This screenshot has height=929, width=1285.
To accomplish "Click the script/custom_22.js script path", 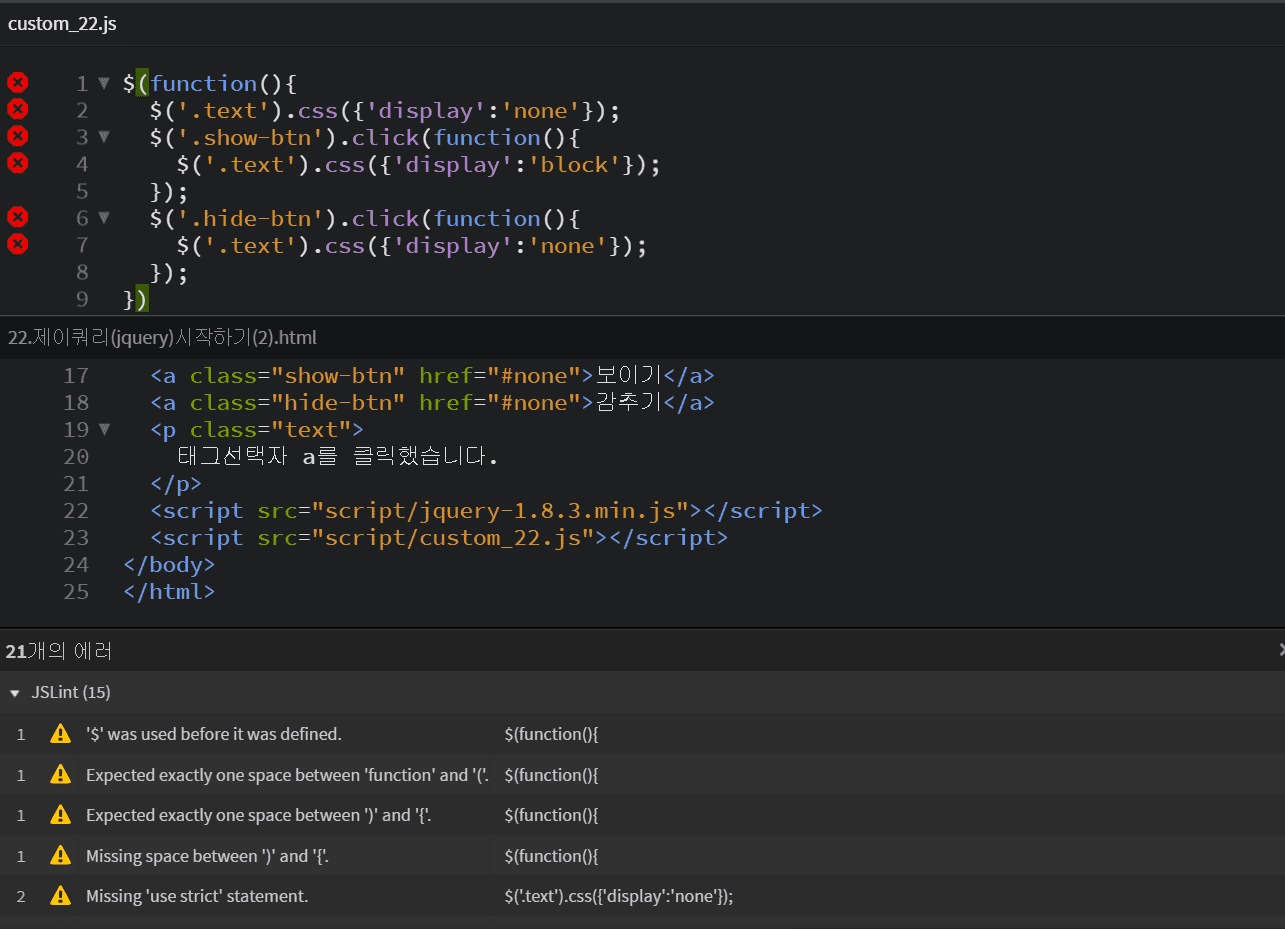I will [x=453, y=538].
